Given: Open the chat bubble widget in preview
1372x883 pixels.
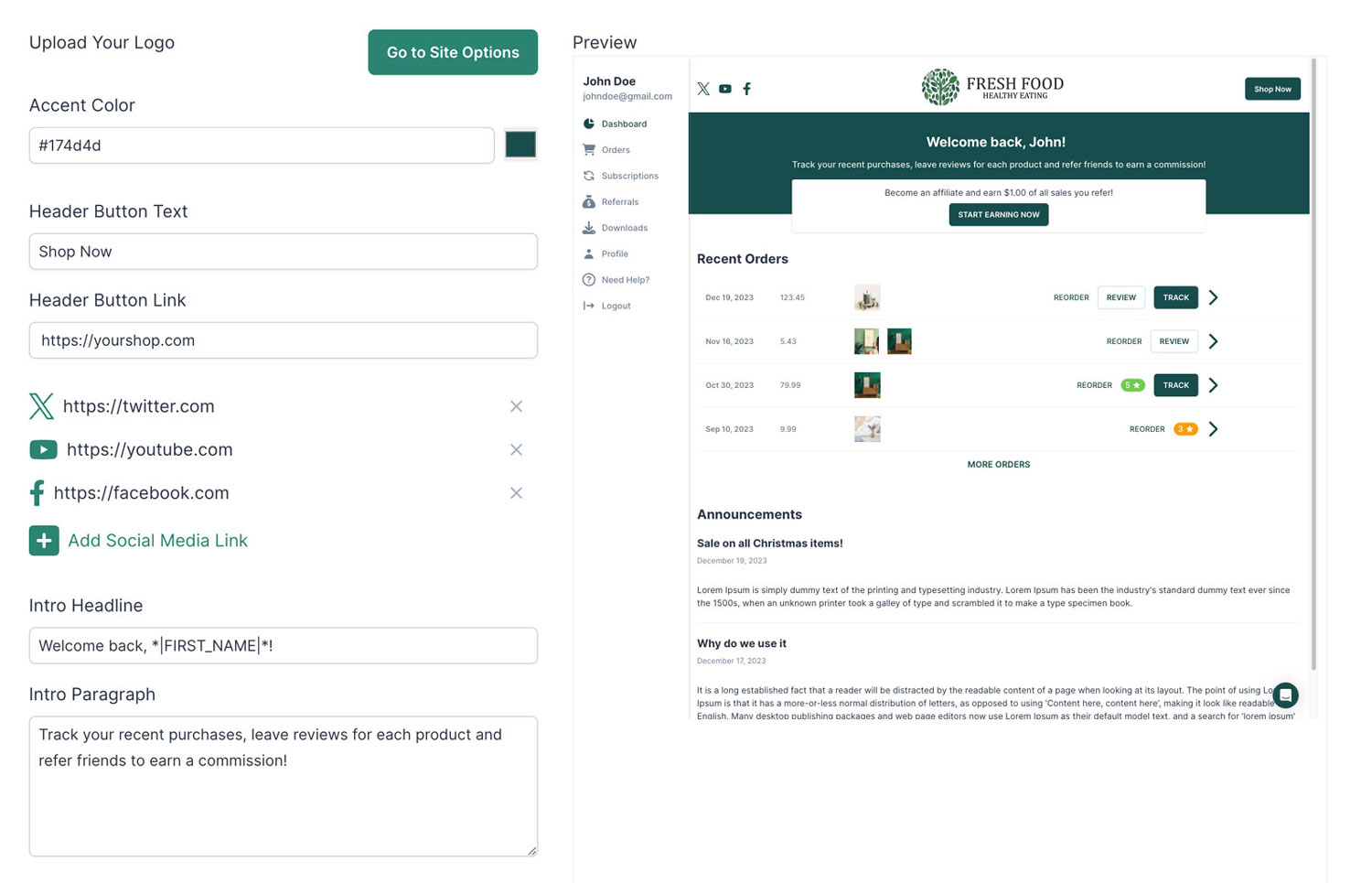Looking at the screenshot, I should coord(1285,695).
